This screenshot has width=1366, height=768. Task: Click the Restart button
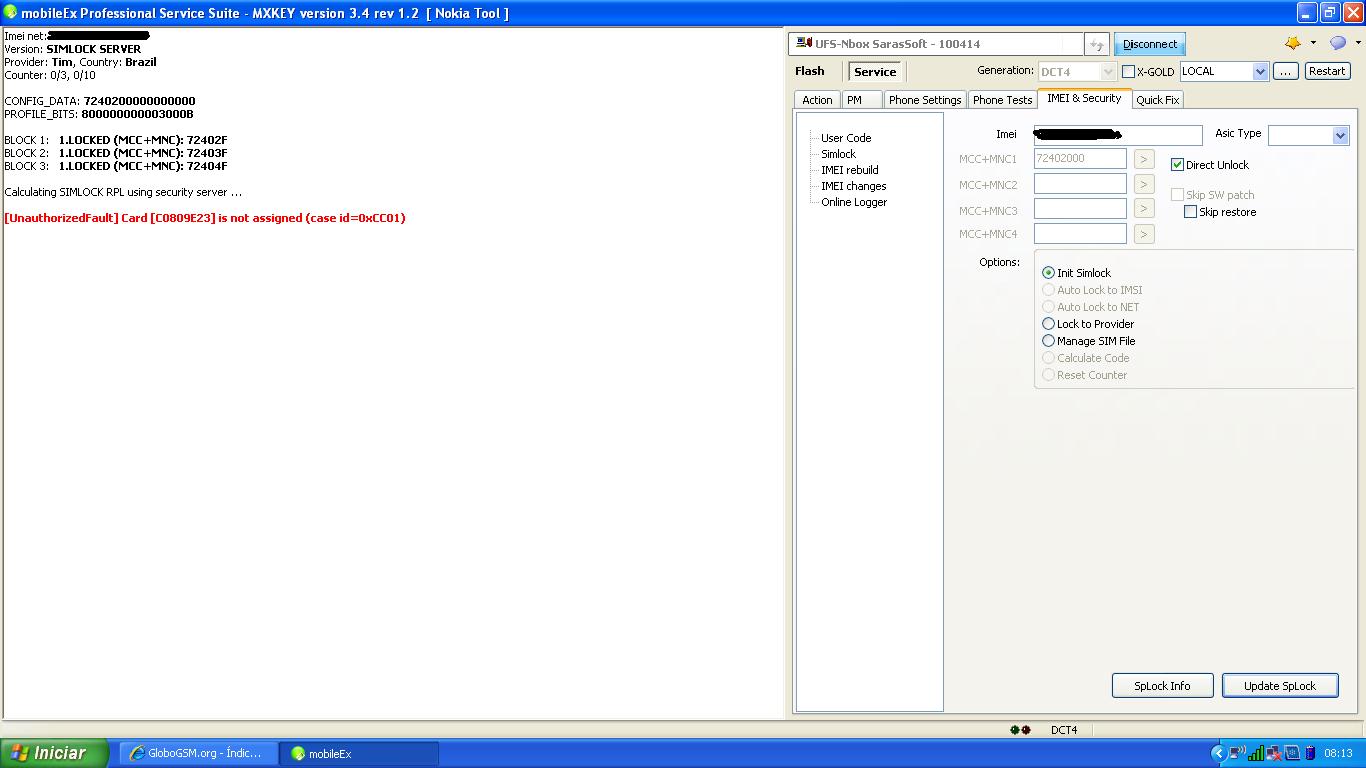click(x=1327, y=72)
